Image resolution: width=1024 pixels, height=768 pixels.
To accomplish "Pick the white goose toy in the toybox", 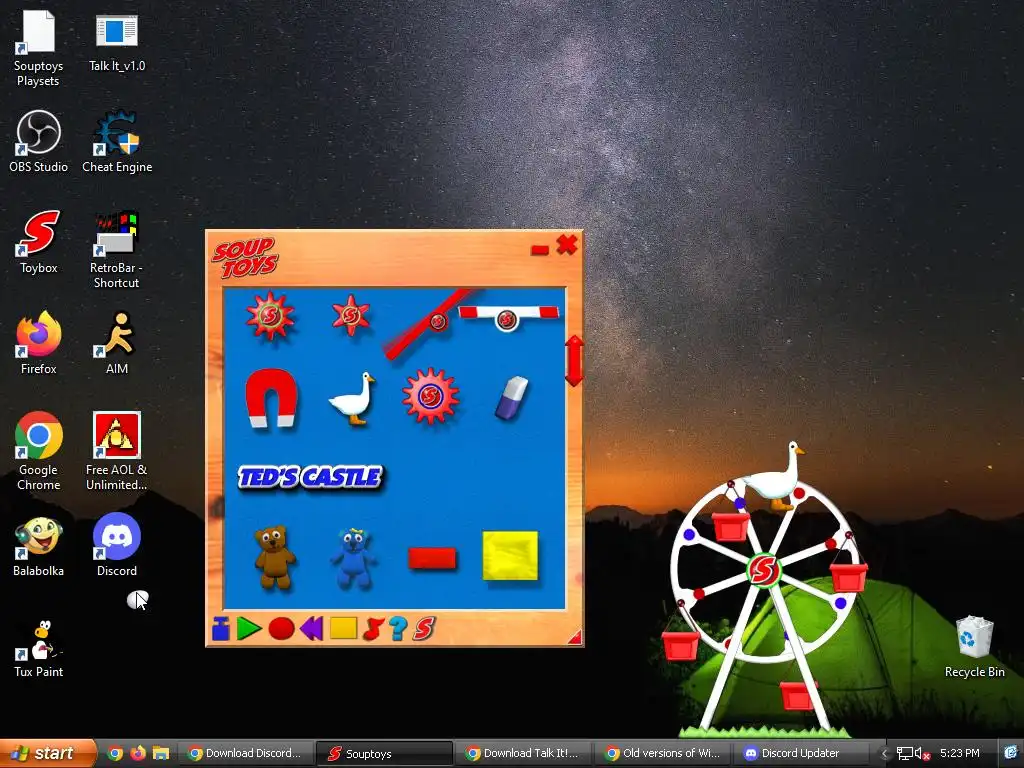I will [x=352, y=398].
